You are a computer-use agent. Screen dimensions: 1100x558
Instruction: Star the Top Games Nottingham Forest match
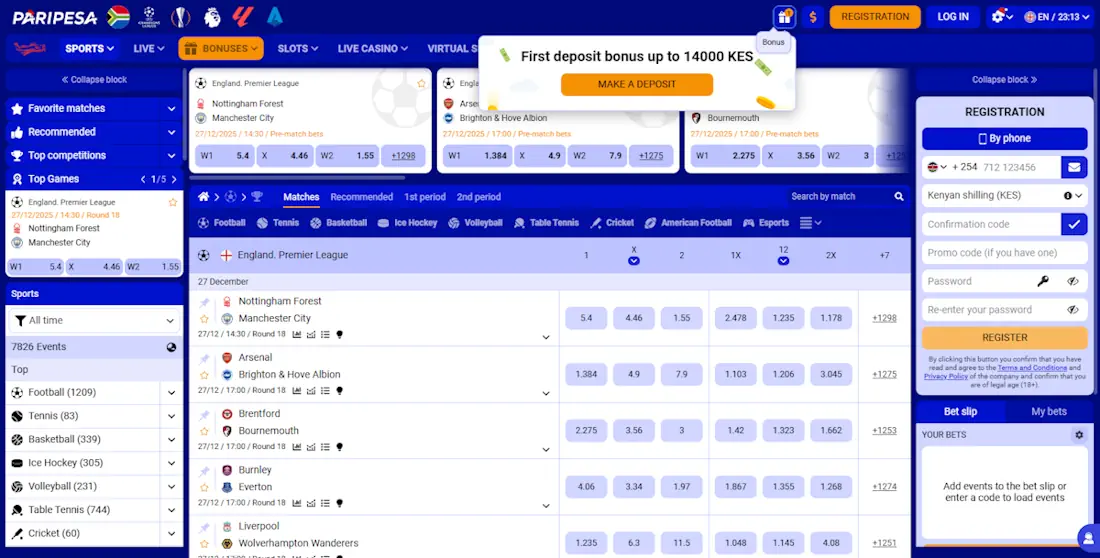pos(173,202)
